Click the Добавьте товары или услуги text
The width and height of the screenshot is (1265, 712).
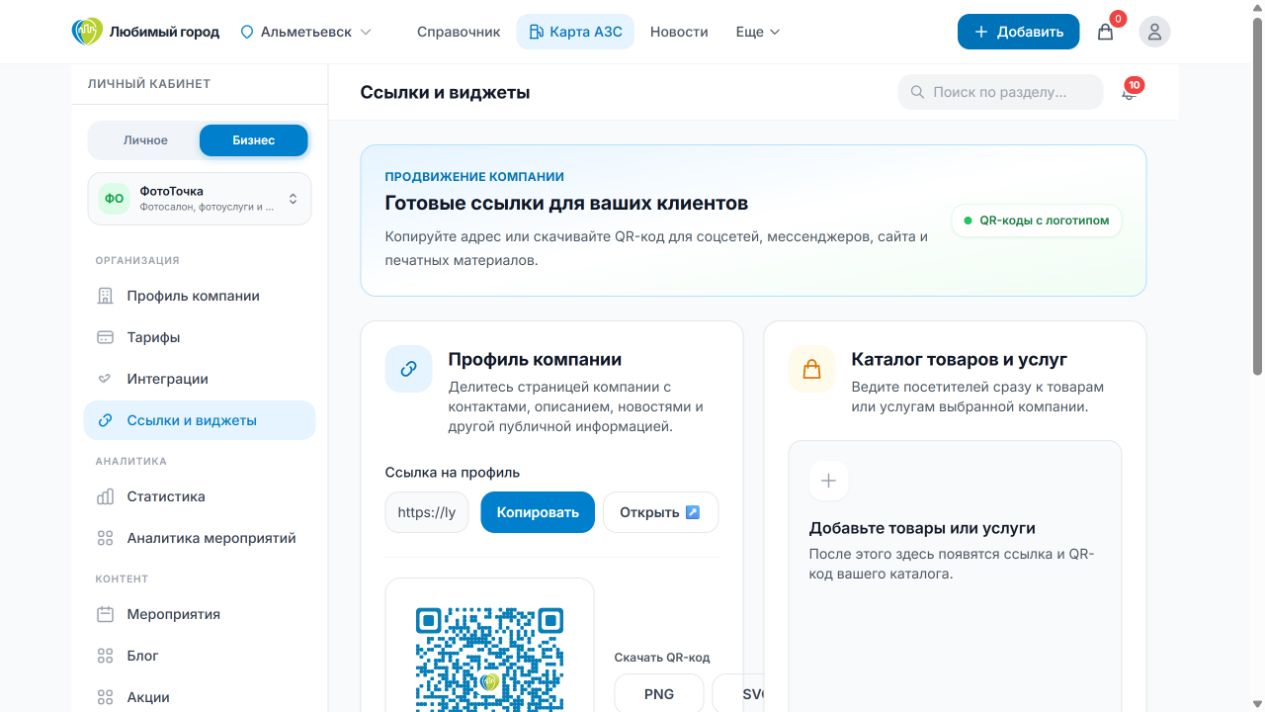point(922,528)
